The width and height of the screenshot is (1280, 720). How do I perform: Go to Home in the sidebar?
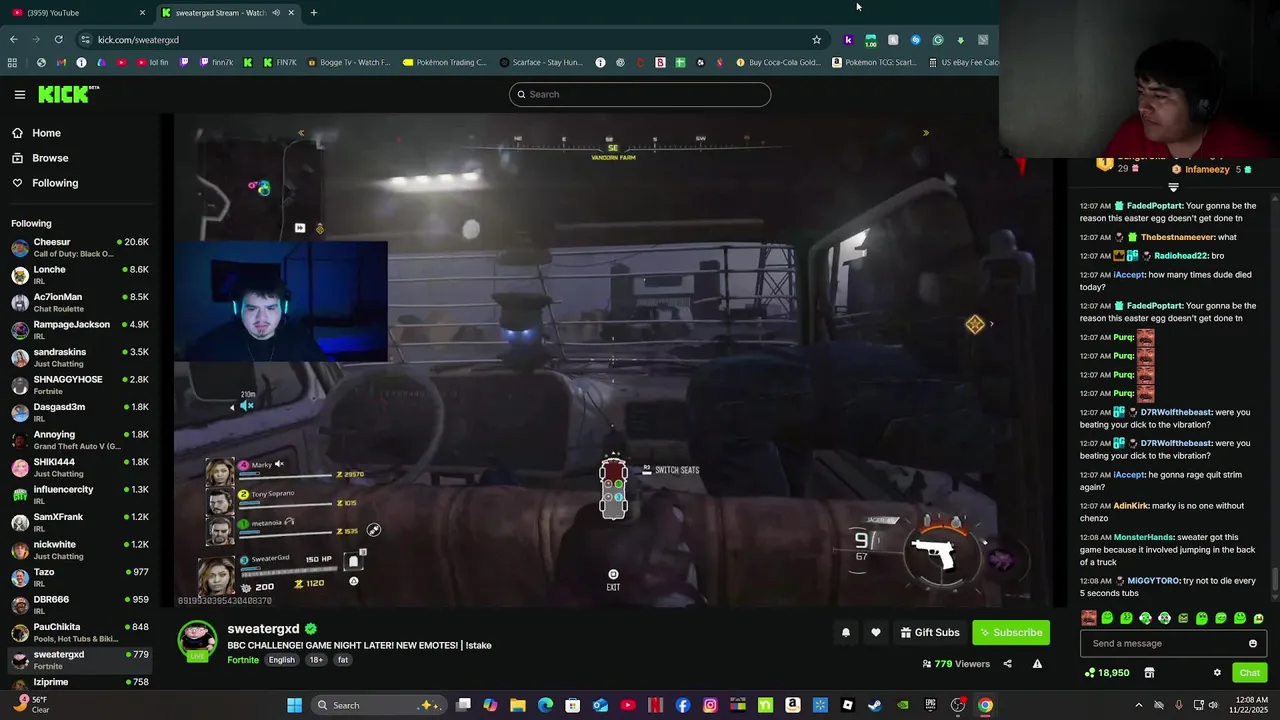[x=46, y=133]
